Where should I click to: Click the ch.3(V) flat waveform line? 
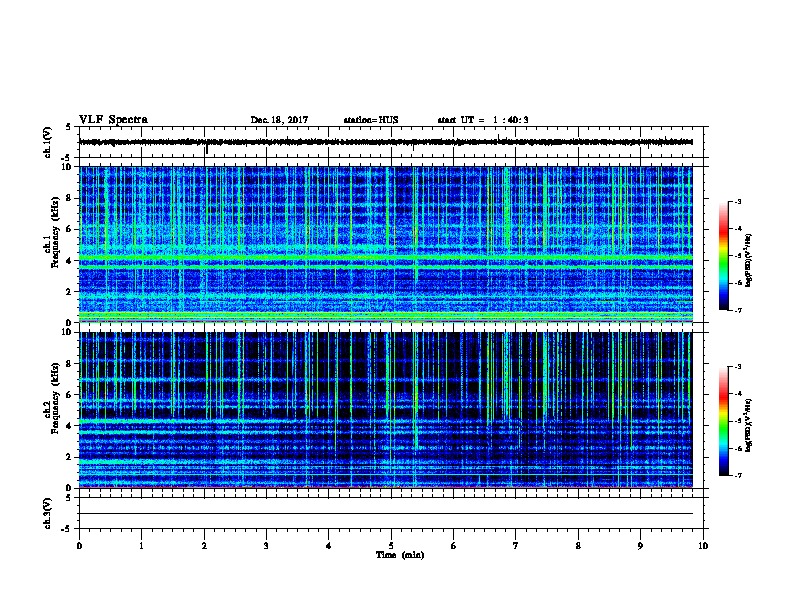pyautogui.click(x=386, y=514)
